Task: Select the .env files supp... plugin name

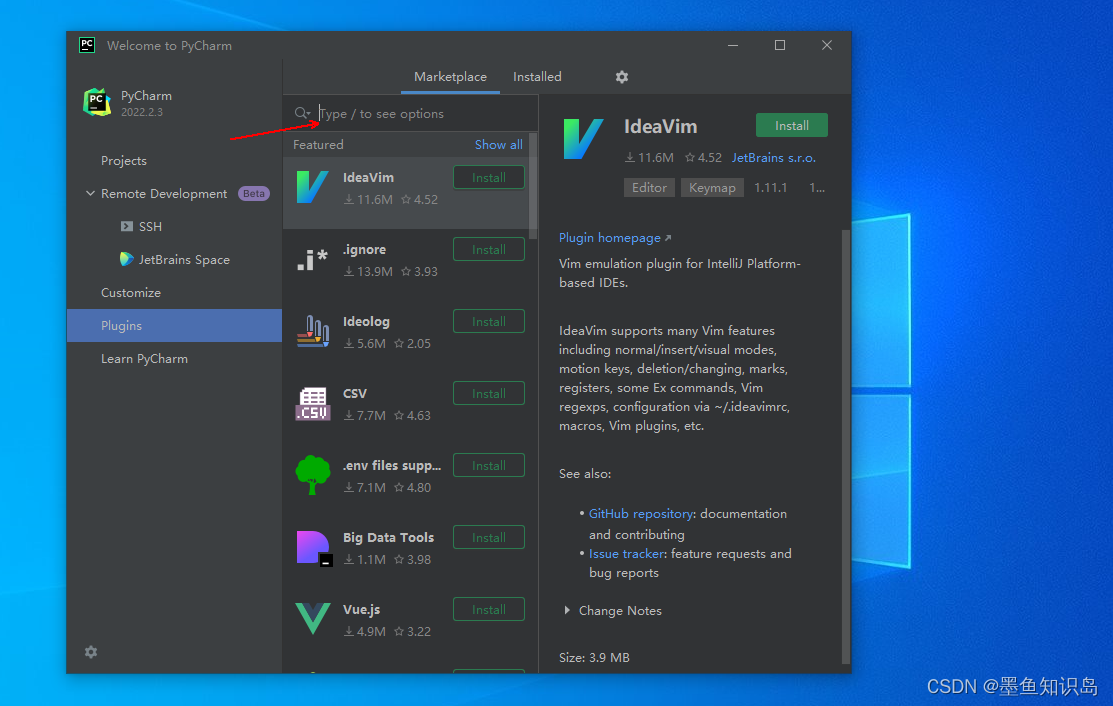Action: (x=392, y=465)
